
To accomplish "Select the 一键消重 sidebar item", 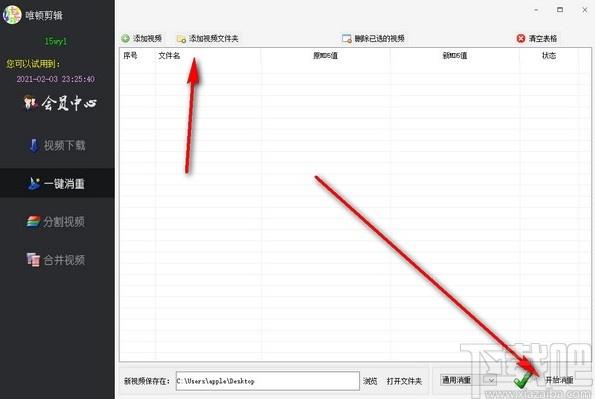I will (x=57, y=184).
